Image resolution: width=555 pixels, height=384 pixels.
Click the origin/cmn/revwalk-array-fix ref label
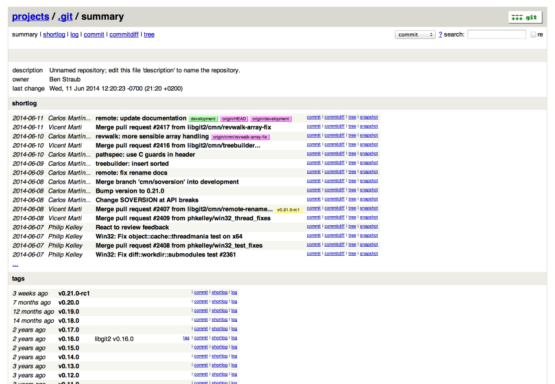click(x=241, y=137)
